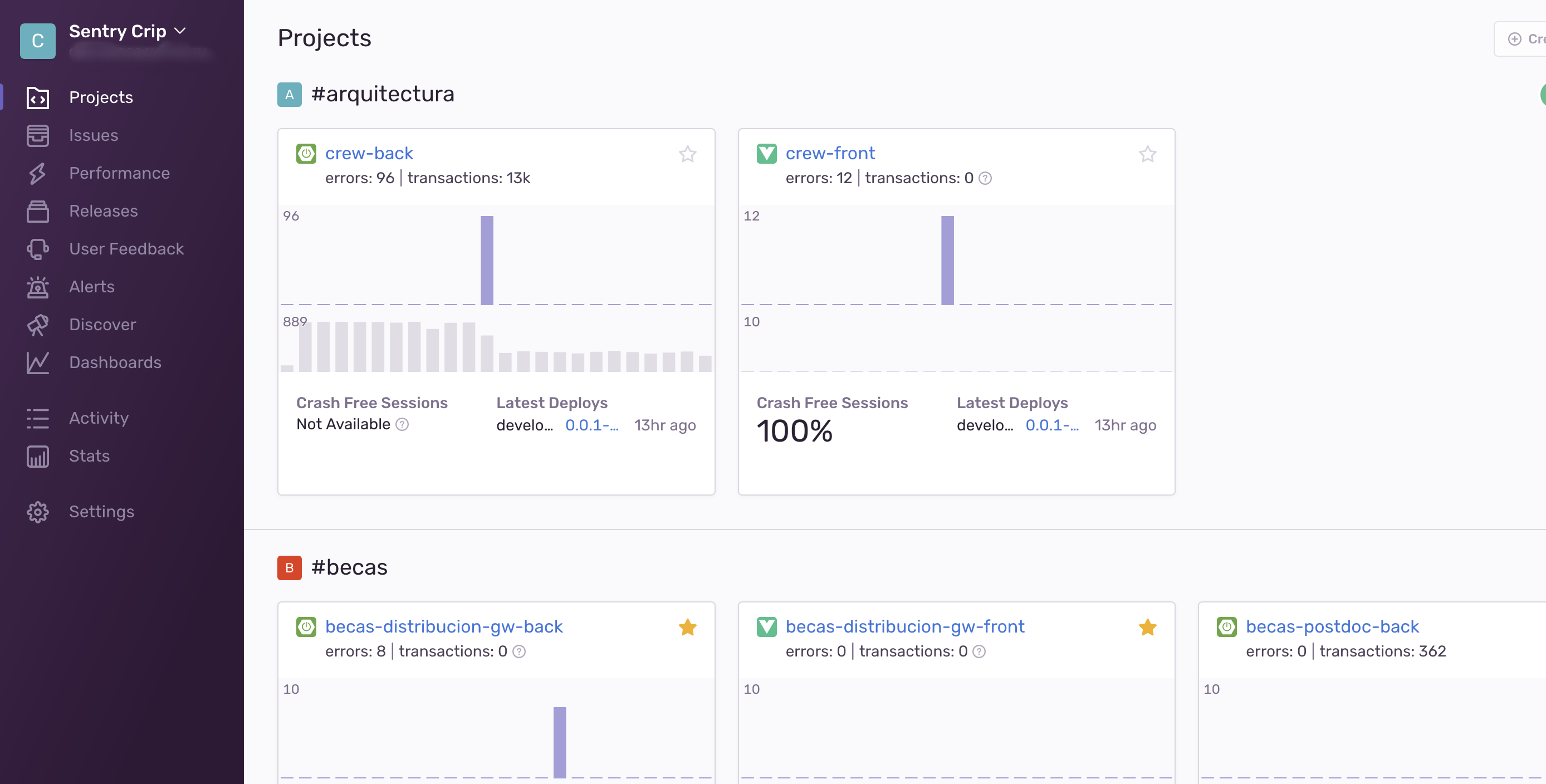Bookmark crew-back with the star
This screenshot has width=1546, height=784.
click(x=687, y=154)
